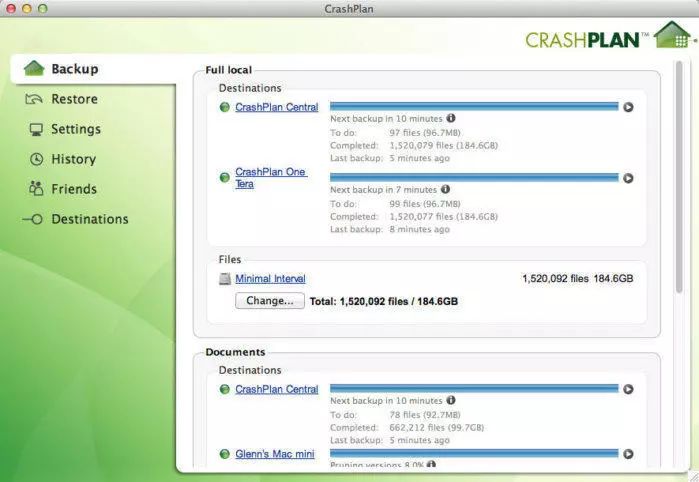The height and width of the screenshot is (482, 699).
Task: Click '1,520,092 files 184.6GB' at the row's right
Action: pyautogui.click(x=578, y=279)
